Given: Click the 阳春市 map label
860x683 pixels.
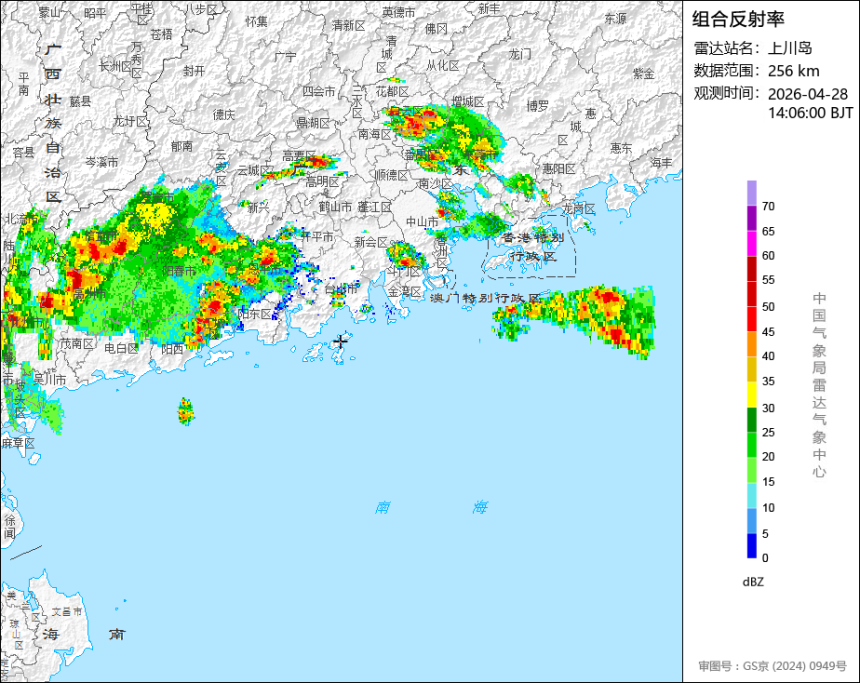Looking at the screenshot, I should [x=179, y=271].
